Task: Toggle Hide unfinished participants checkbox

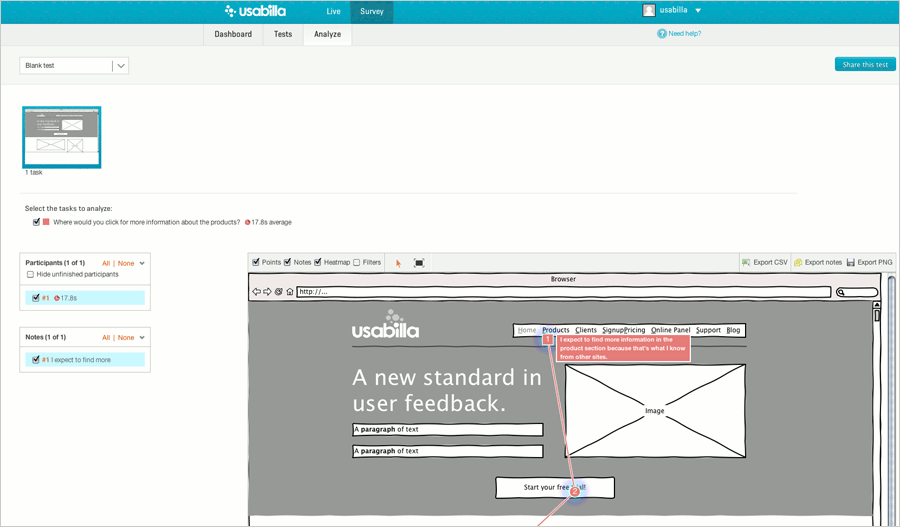Action: [30, 274]
